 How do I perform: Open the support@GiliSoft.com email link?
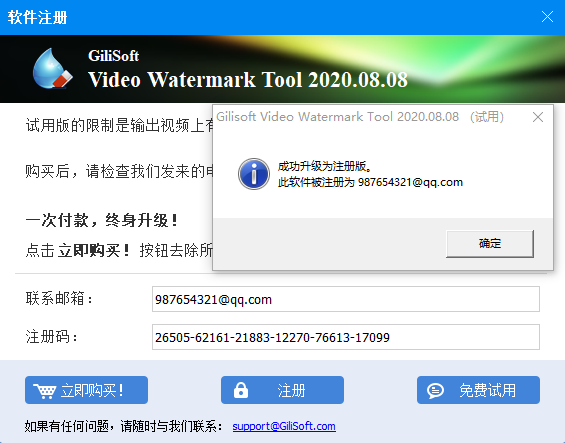click(x=284, y=426)
